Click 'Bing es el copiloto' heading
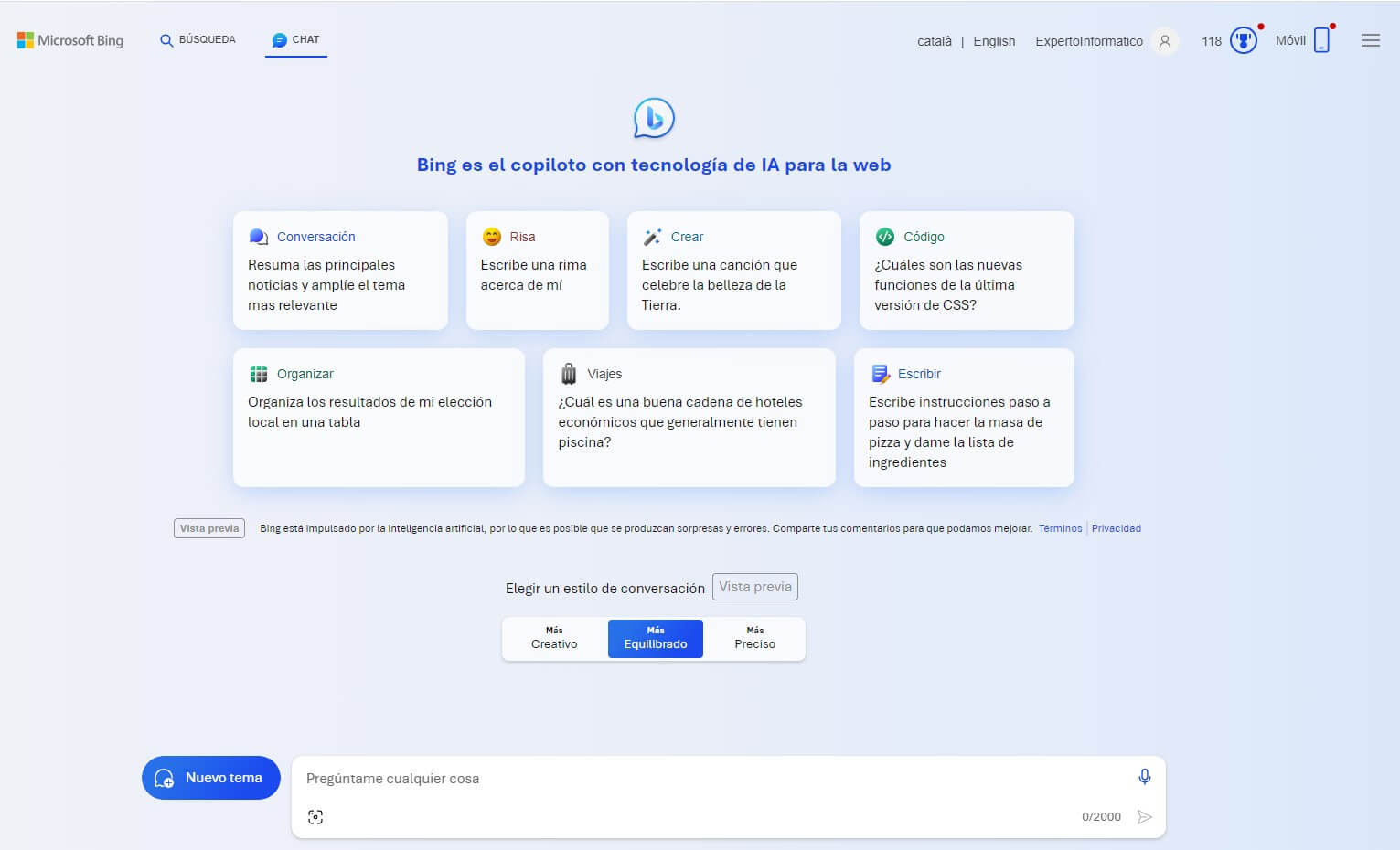Viewport: 1400px width, 850px height. point(654,165)
